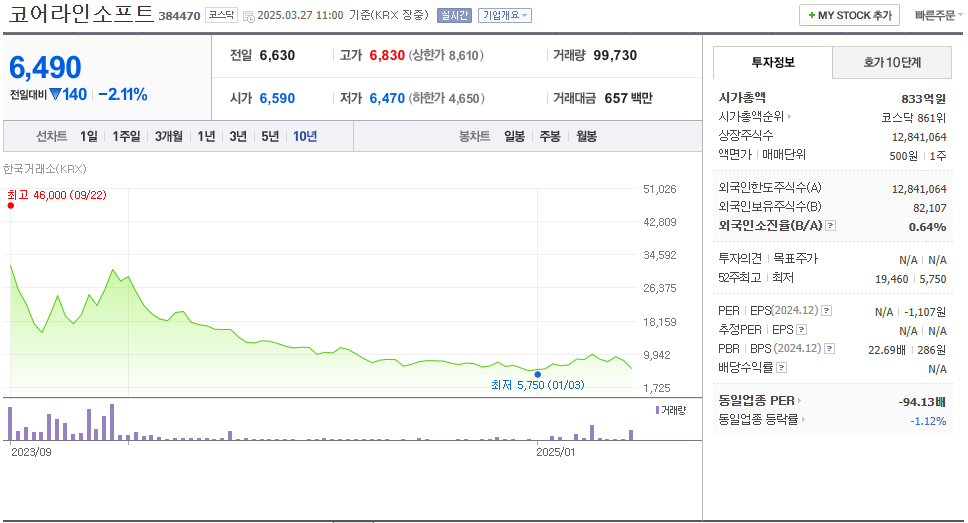Click the 2025/01 date axis label
The height and width of the screenshot is (523, 968).
tap(556, 452)
